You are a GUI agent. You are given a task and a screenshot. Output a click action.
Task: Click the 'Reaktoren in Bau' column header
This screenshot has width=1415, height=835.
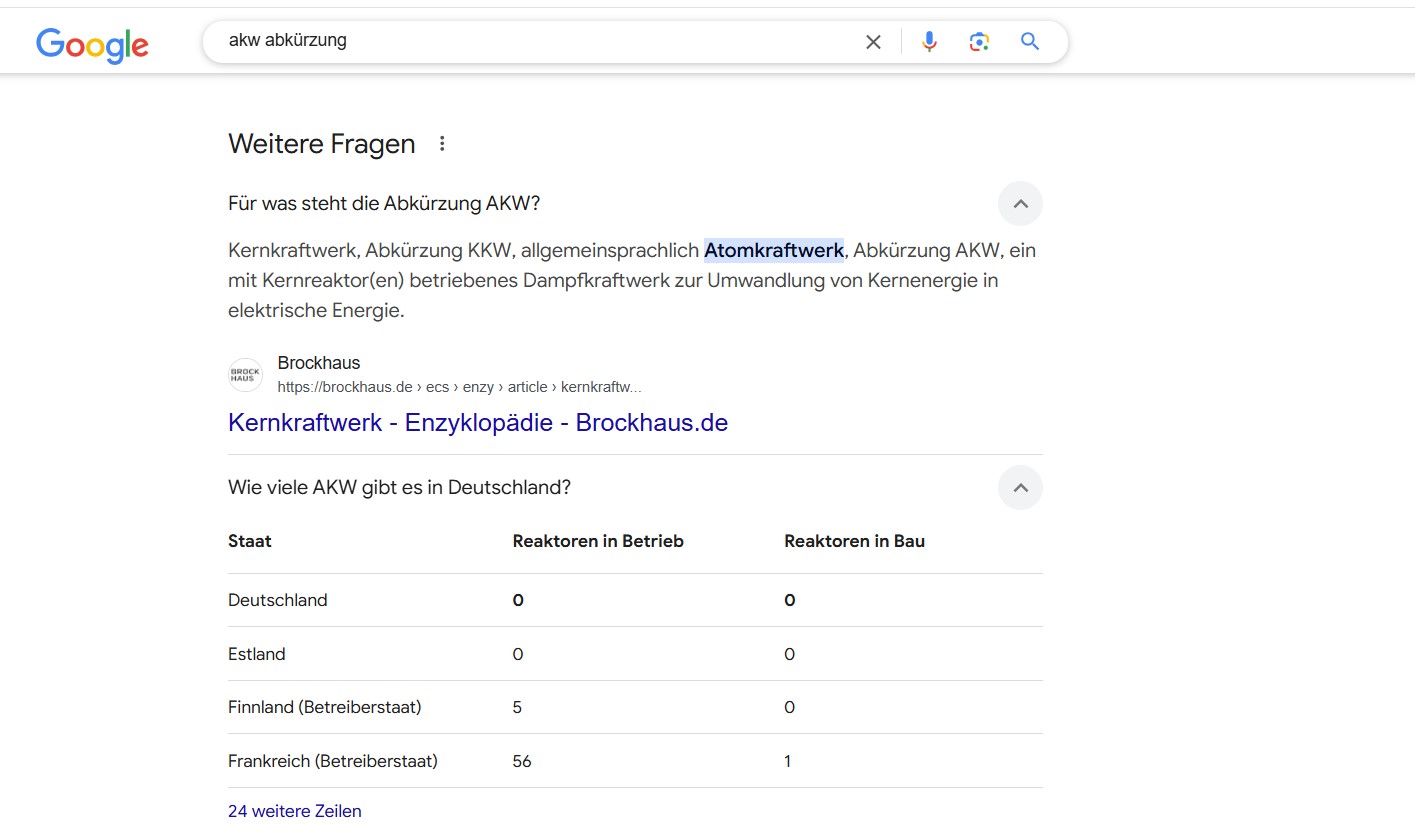point(854,541)
